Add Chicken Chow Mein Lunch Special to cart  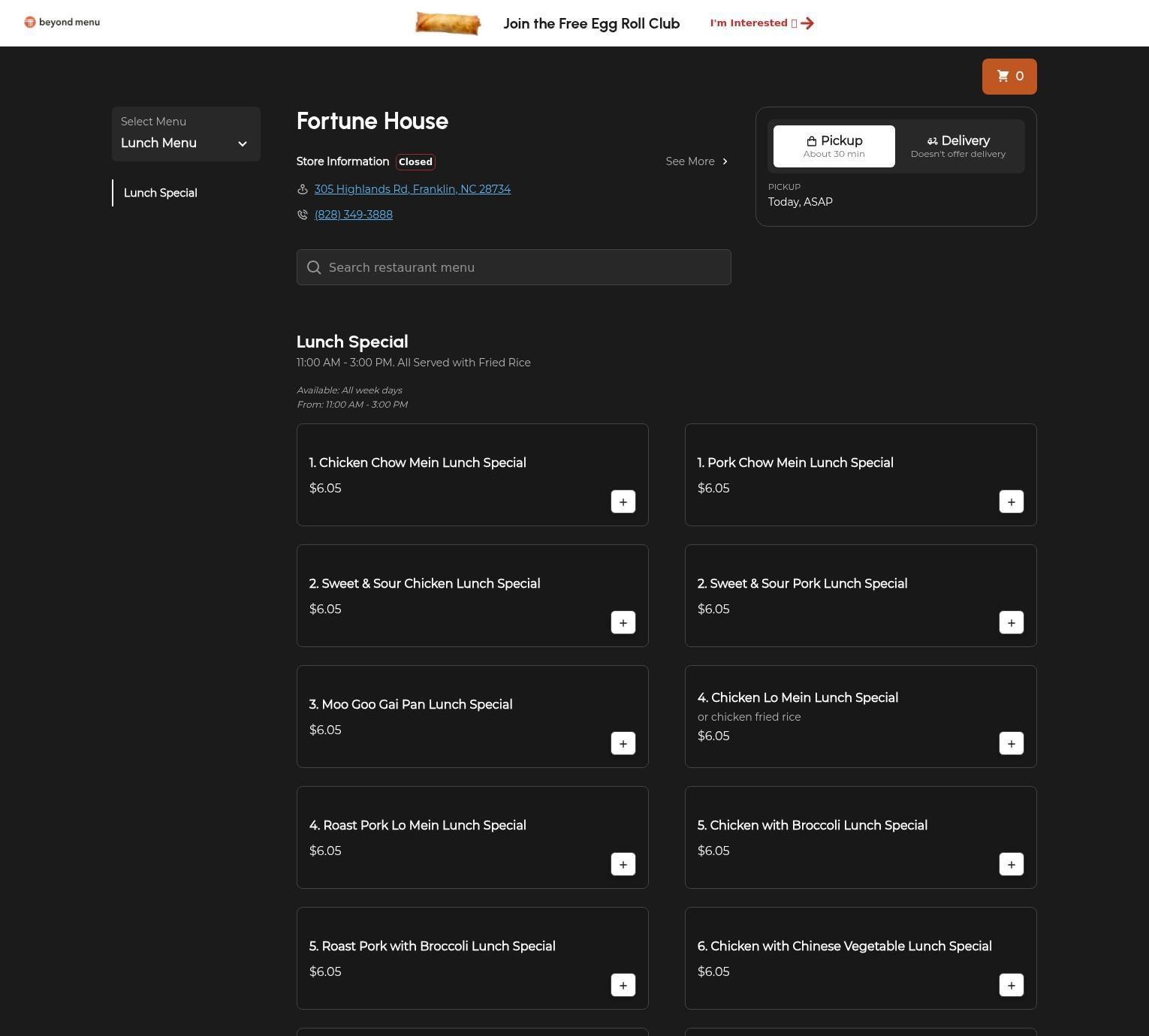point(623,502)
